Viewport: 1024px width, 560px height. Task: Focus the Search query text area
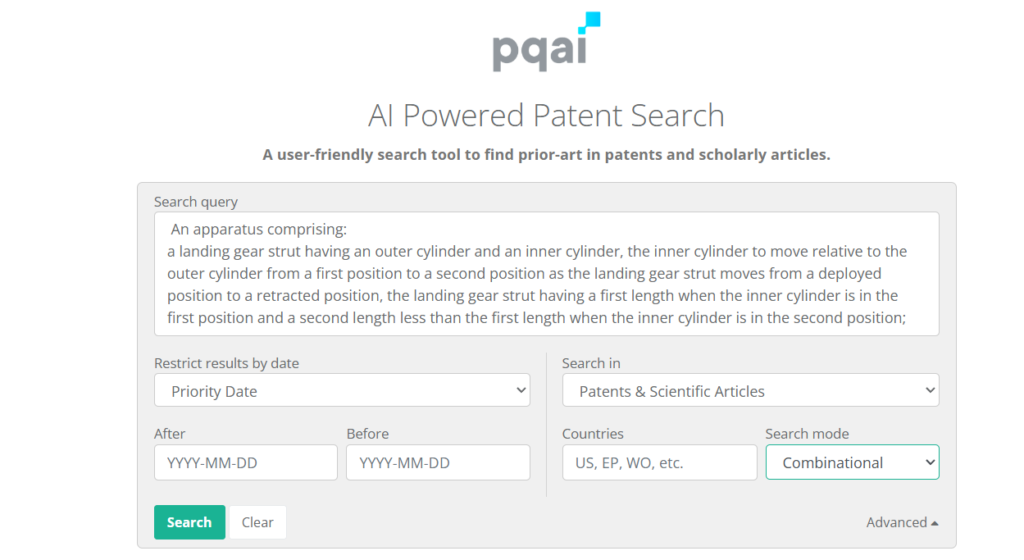(x=547, y=273)
